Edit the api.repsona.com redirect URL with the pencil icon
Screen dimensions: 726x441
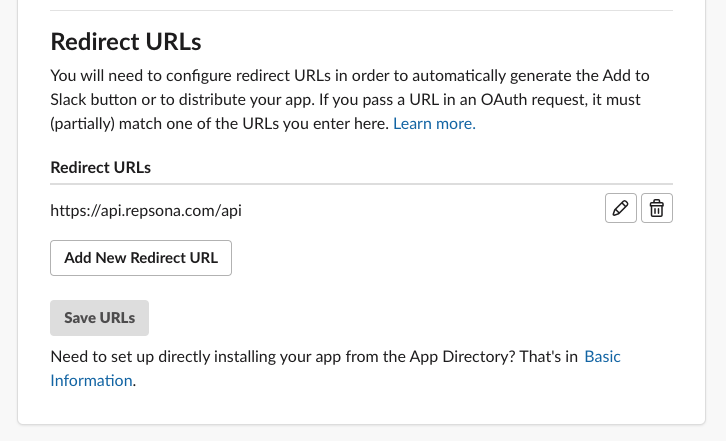621,208
